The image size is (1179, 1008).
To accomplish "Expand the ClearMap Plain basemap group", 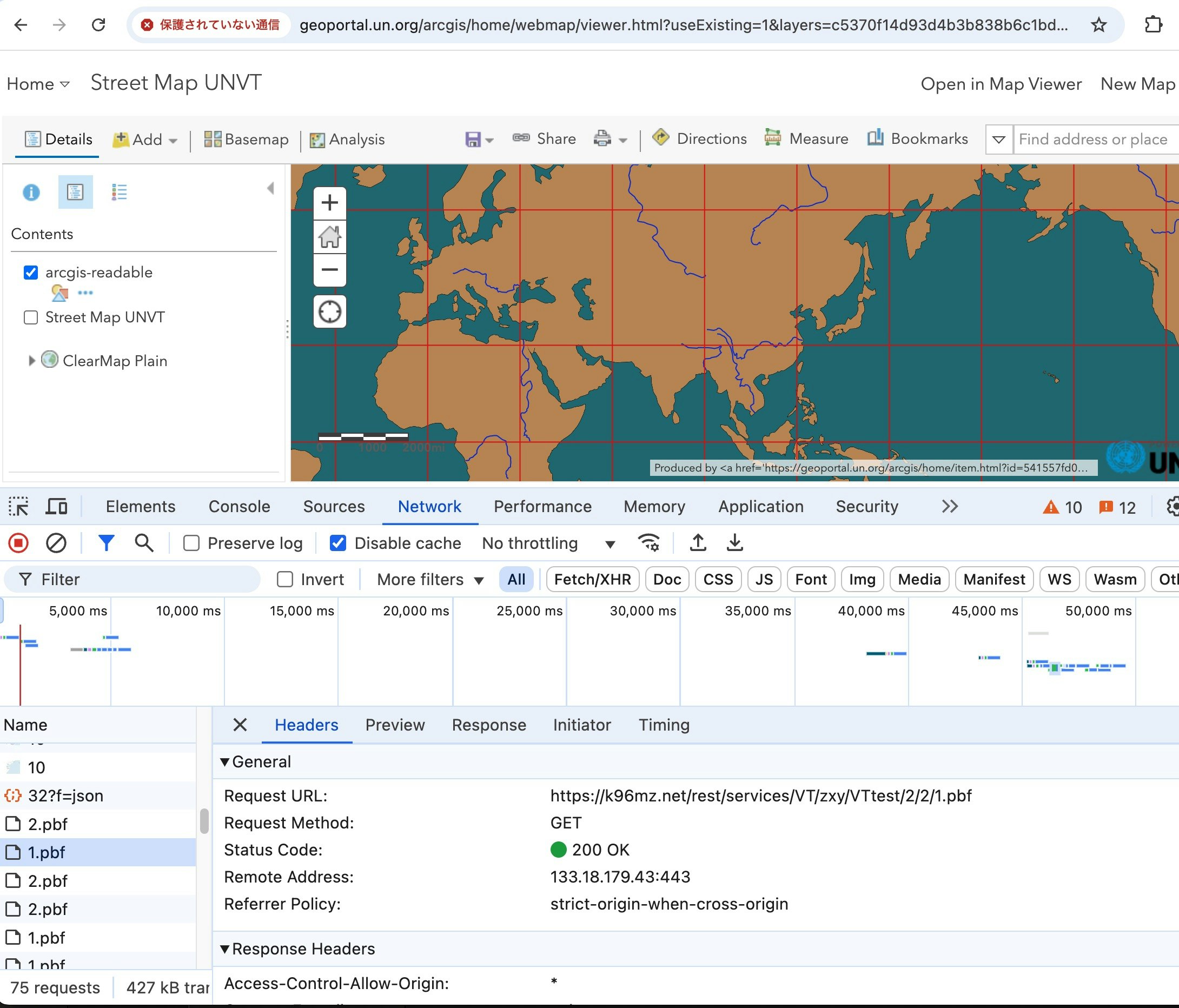I will [31, 361].
